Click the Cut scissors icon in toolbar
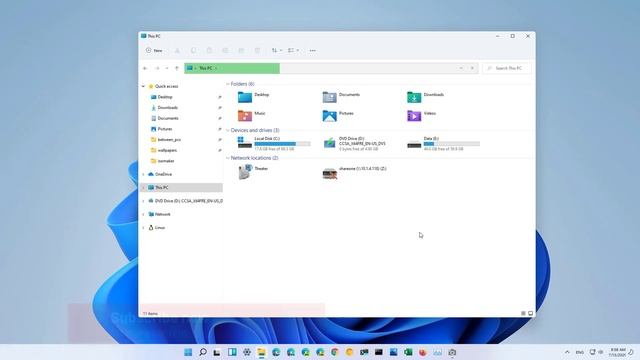The height and width of the screenshot is (360, 640). 177,50
